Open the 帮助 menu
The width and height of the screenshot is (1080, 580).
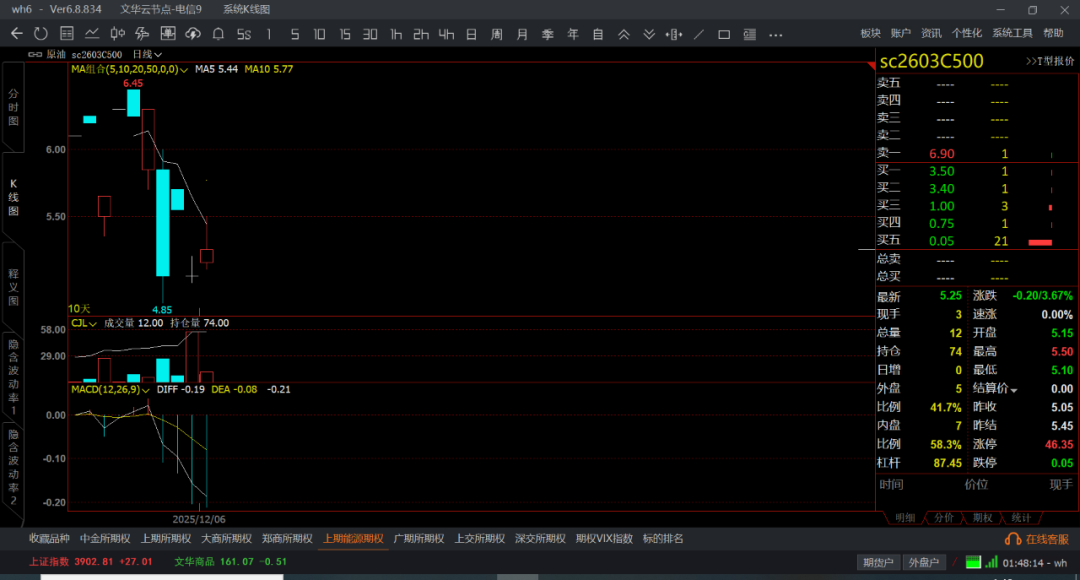click(1053, 33)
